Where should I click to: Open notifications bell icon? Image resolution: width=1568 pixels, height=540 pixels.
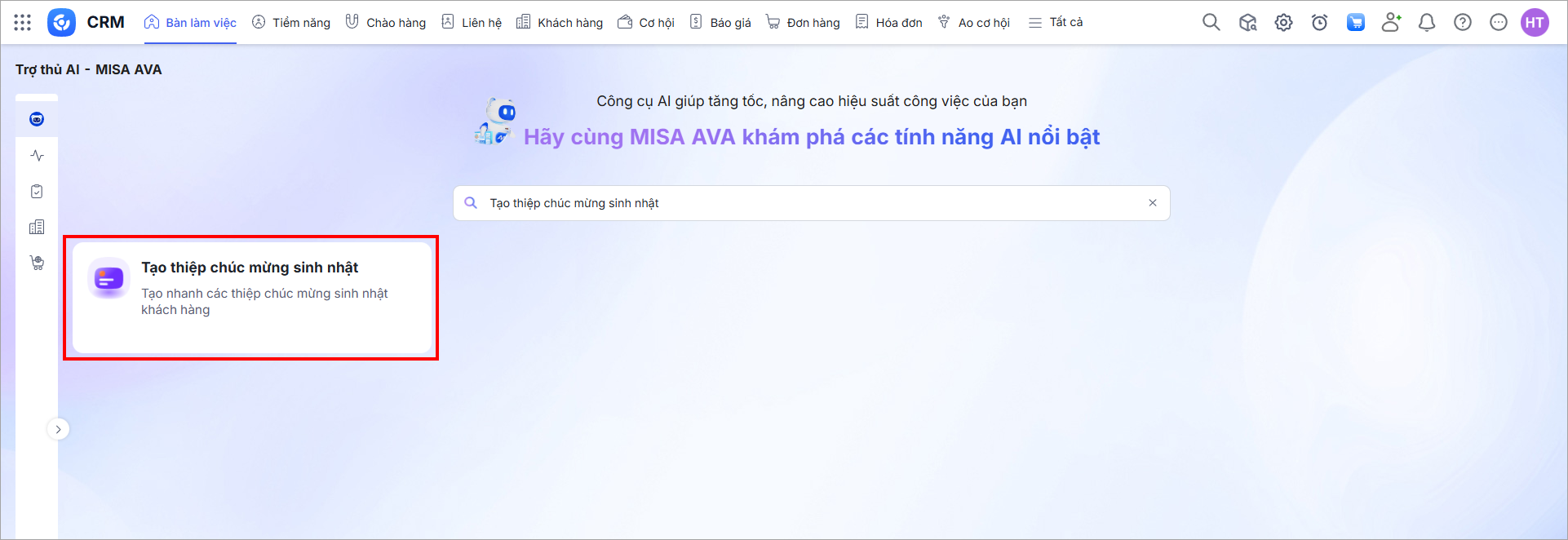(x=1427, y=22)
